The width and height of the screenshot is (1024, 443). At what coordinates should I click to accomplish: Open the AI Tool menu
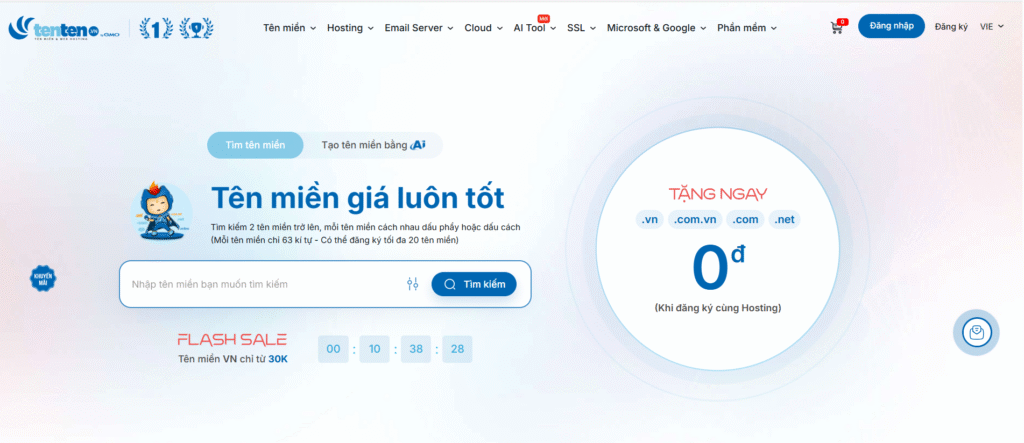point(535,28)
